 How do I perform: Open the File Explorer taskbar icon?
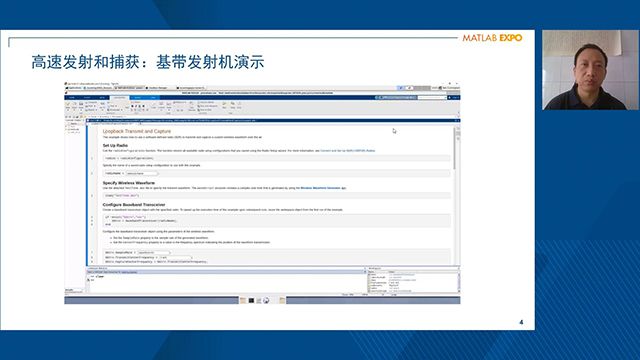[x=243, y=300]
